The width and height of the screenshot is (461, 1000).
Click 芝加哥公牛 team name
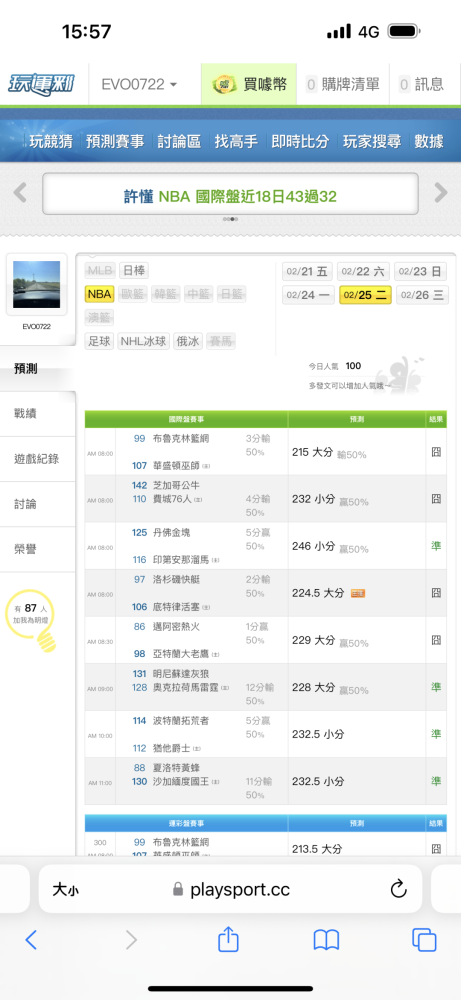point(177,485)
